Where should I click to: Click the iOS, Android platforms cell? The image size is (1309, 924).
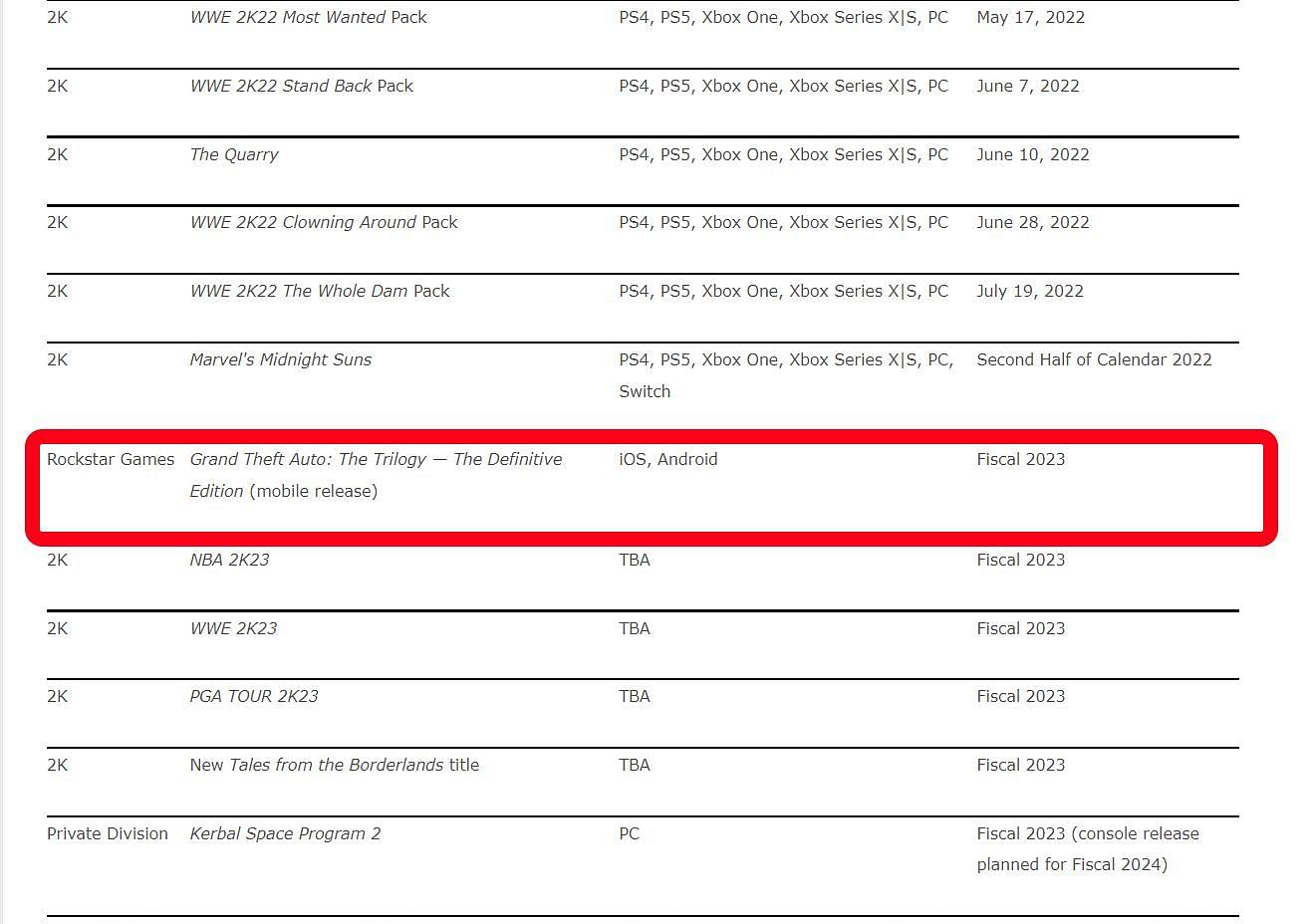[x=668, y=459]
